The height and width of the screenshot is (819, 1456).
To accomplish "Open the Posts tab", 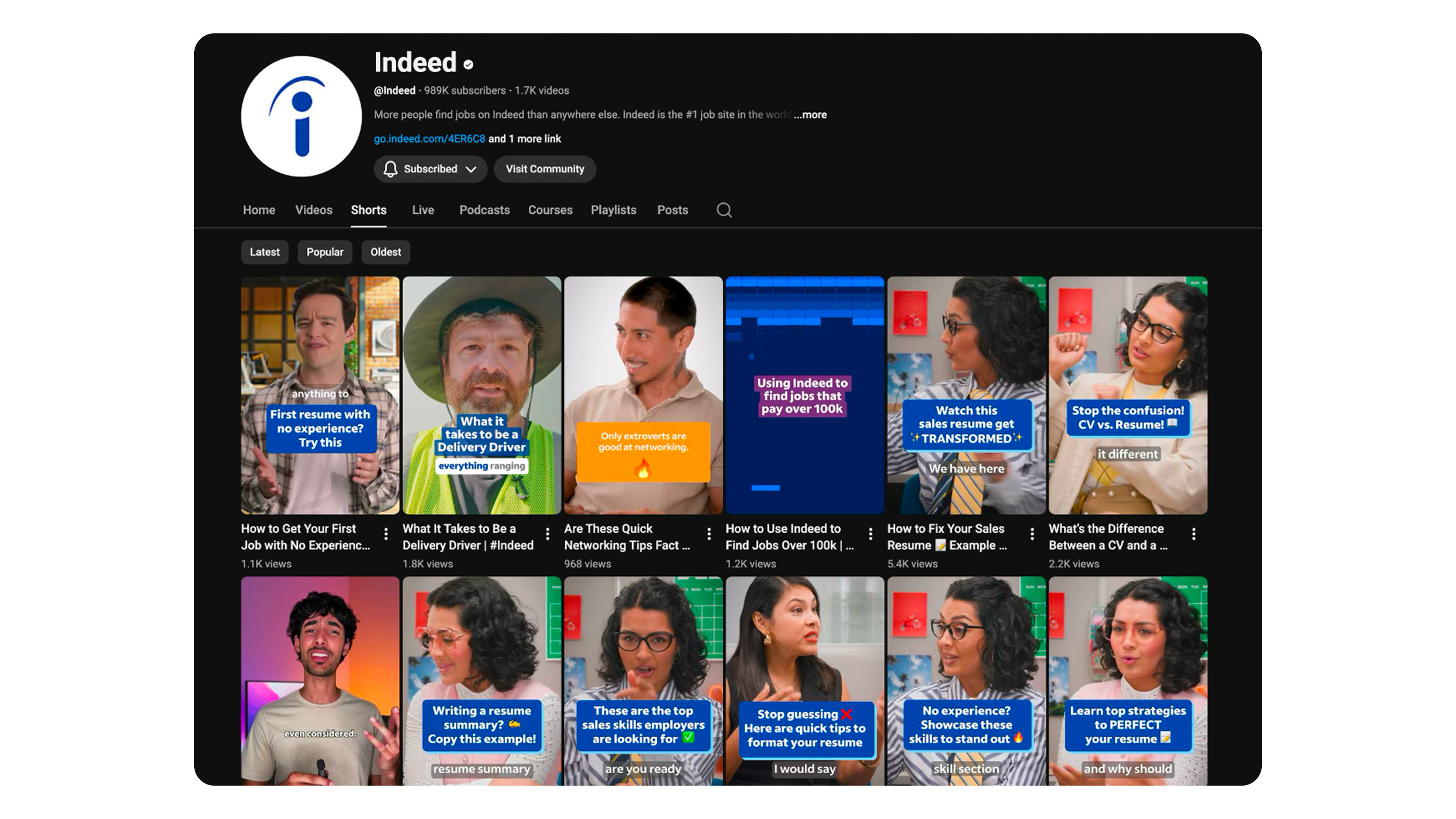I will pos(672,210).
